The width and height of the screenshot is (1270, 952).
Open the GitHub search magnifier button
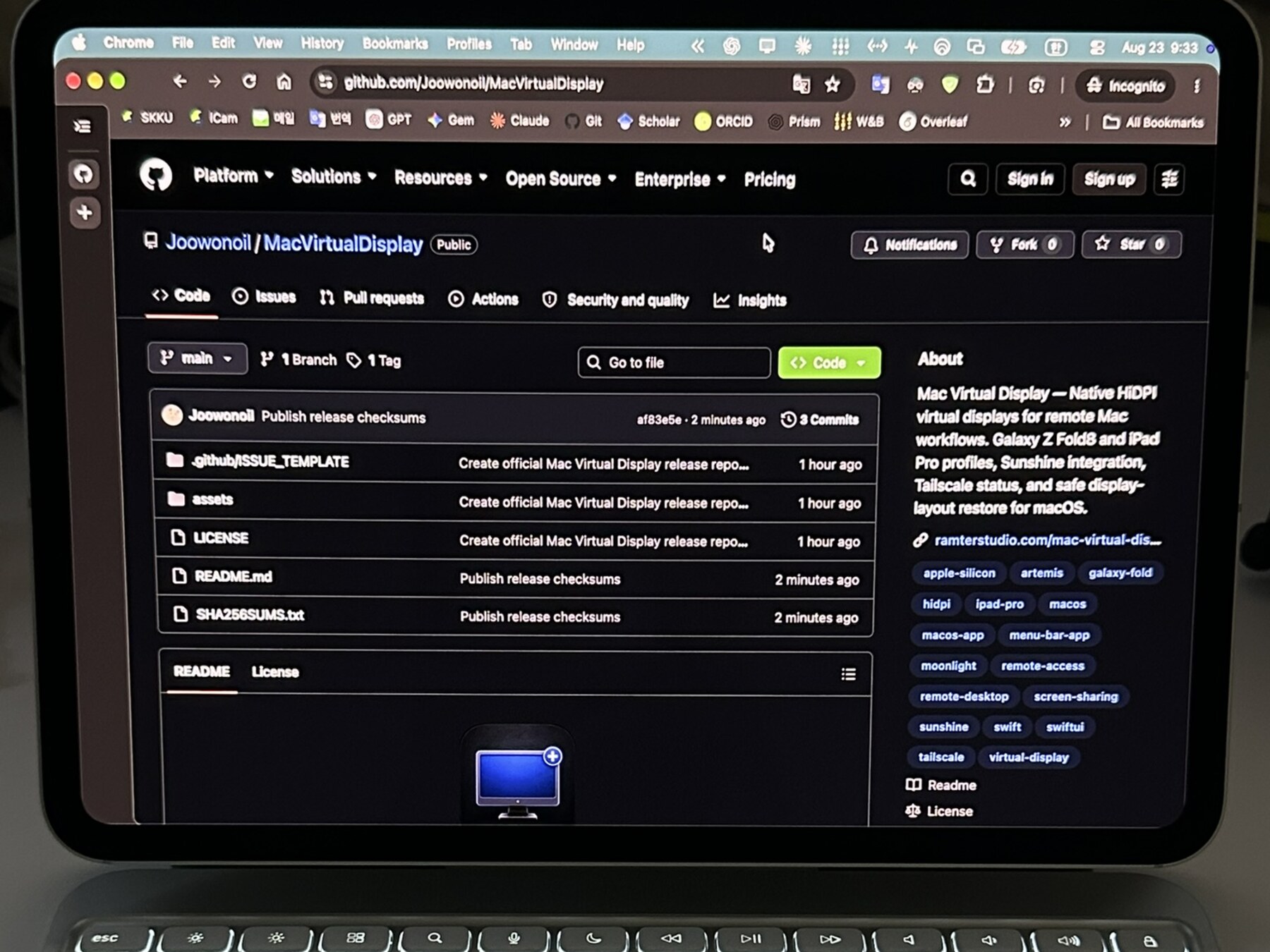(968, 179)
